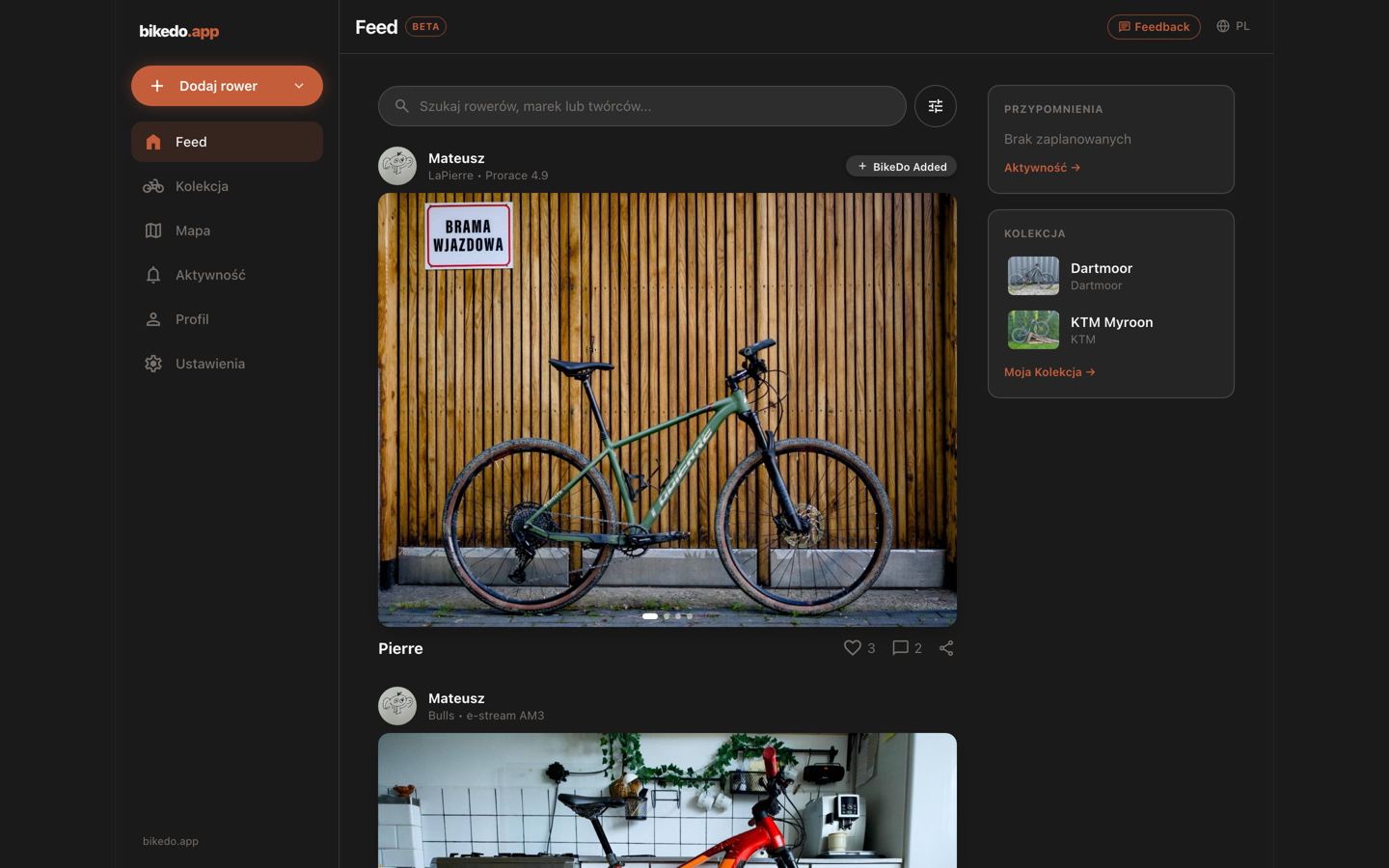Open the Mapa map icon
Image resolution: width=1389 pixels, height=868 pixels.
coord(153,231)
